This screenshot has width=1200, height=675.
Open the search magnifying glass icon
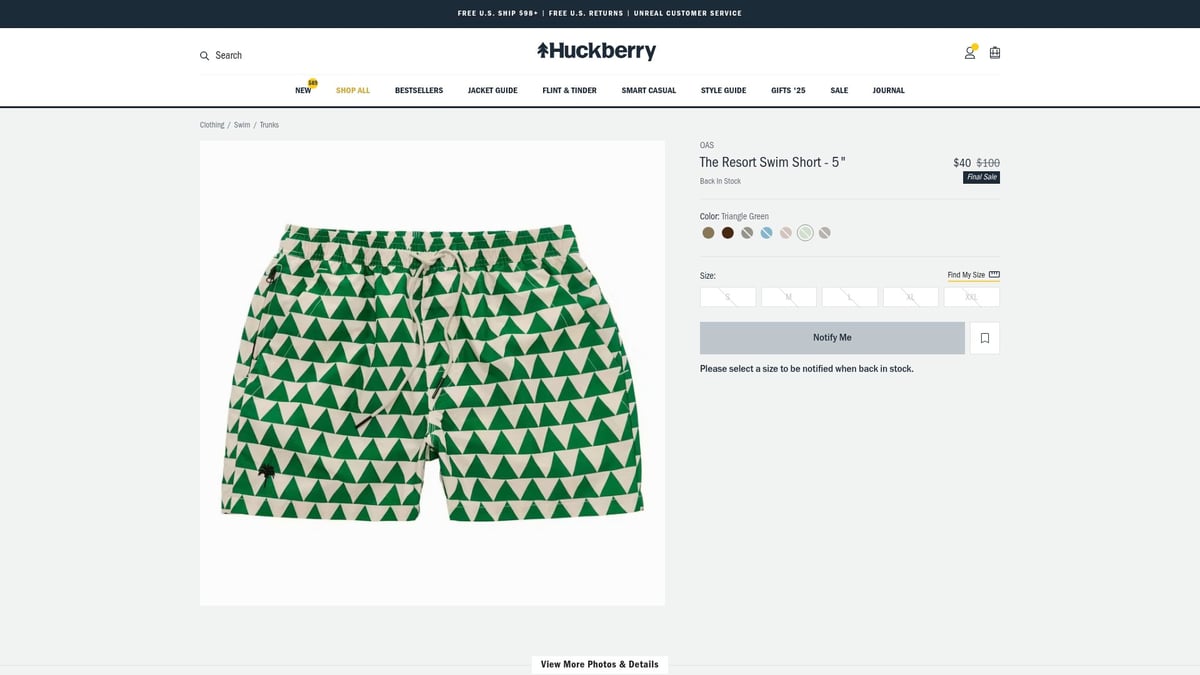pos(205,55)
